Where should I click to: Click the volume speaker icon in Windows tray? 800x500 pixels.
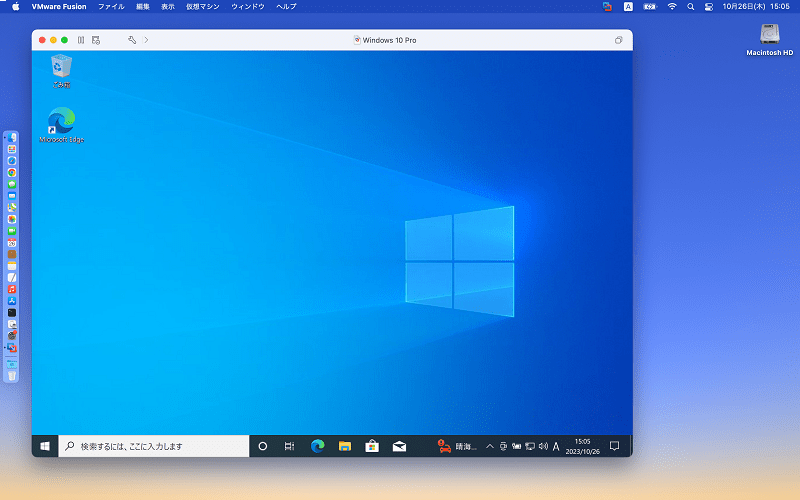[543, 446]
